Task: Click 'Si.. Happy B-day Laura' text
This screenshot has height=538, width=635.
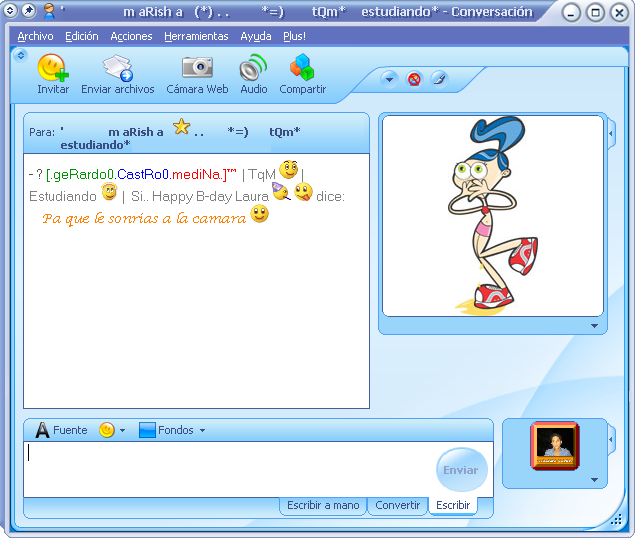Action: 200,196
